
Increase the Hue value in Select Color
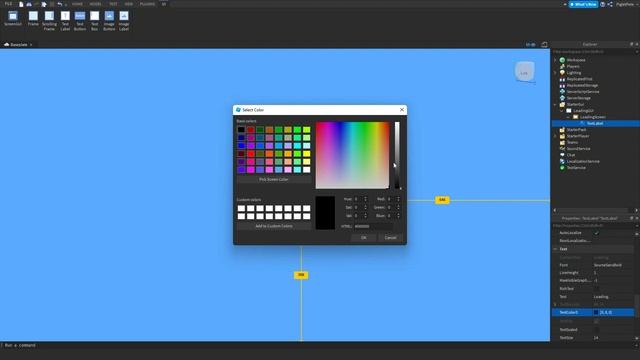[365, 198]
